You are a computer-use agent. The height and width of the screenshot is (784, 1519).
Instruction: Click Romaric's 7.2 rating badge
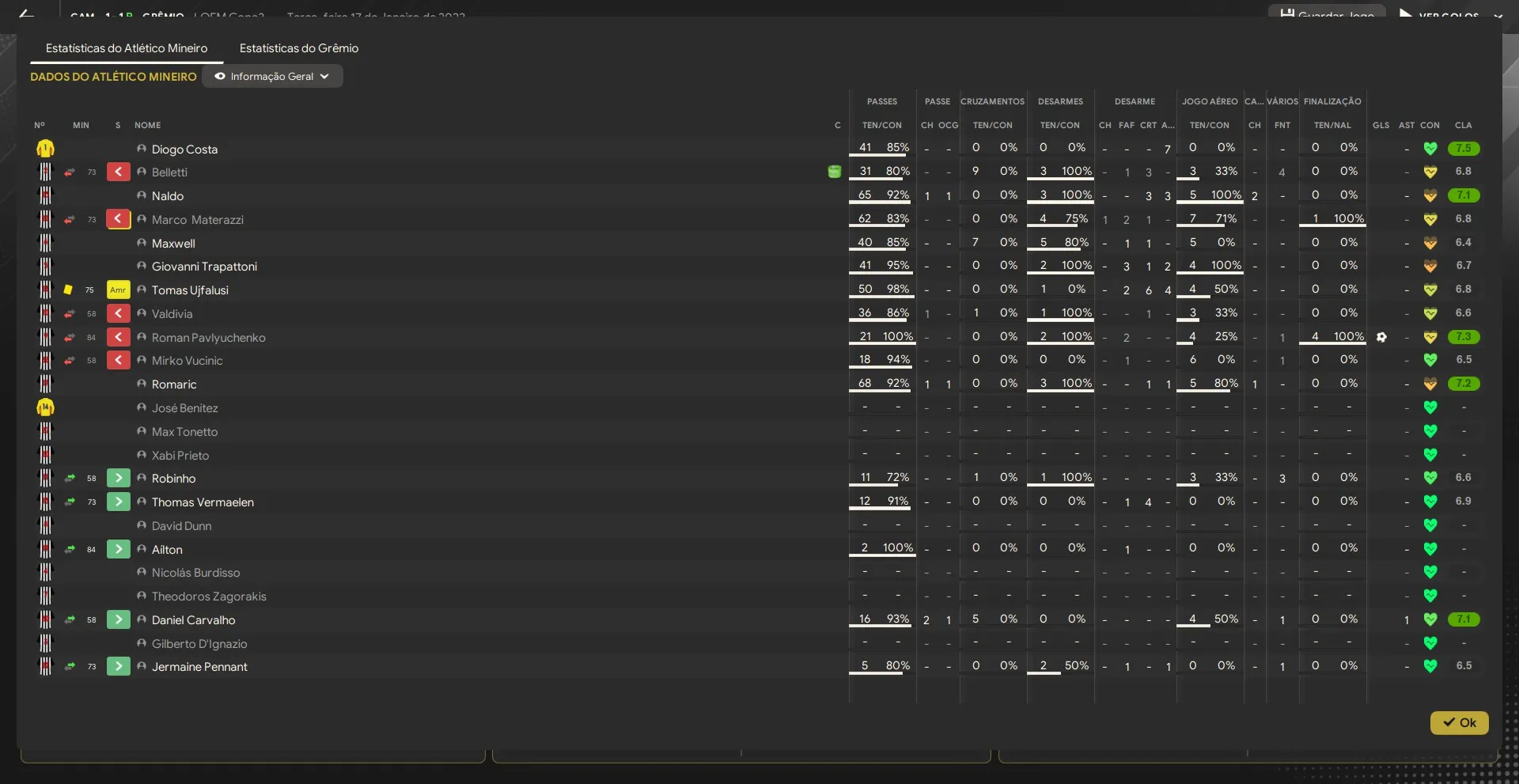coord(1464,384)
